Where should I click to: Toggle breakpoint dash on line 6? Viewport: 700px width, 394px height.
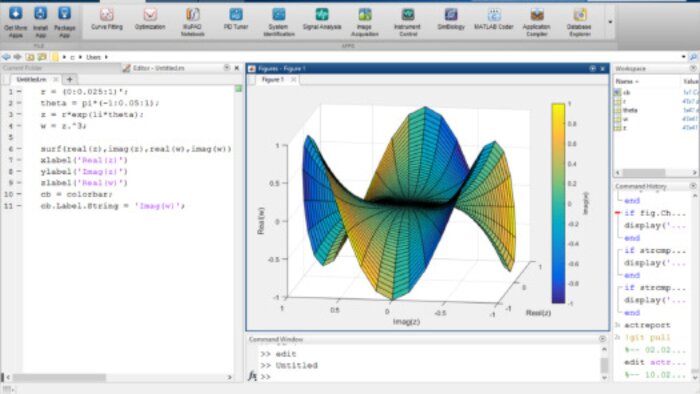19,149
